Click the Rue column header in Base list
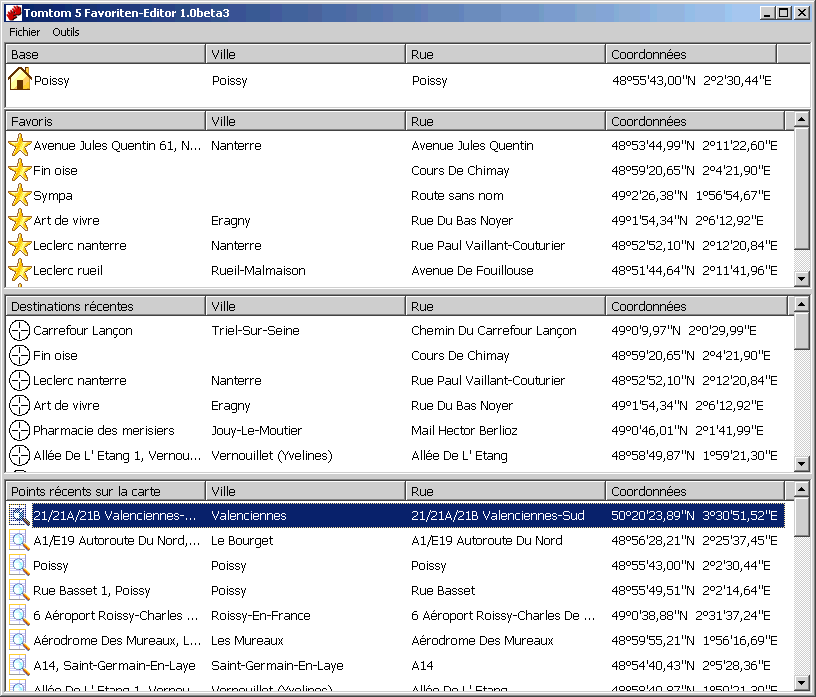816x697 pixels. 505,53
